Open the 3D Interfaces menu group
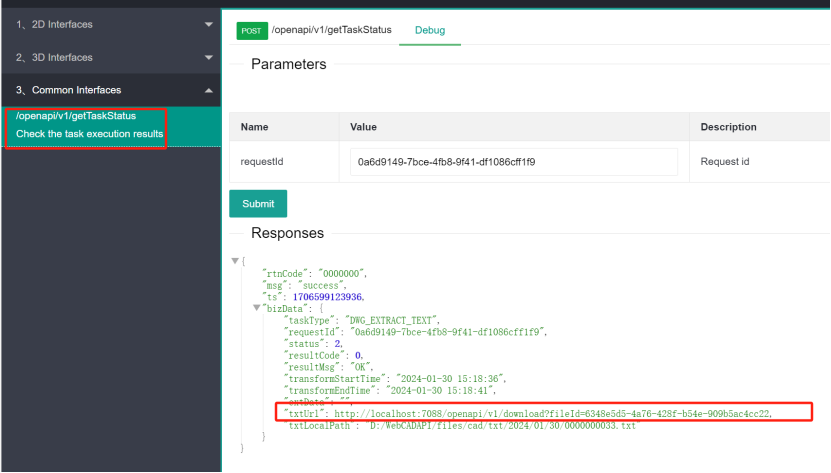The width and height of the screenshot is (831, 473). pyautogui.click(x=111, y=57)
